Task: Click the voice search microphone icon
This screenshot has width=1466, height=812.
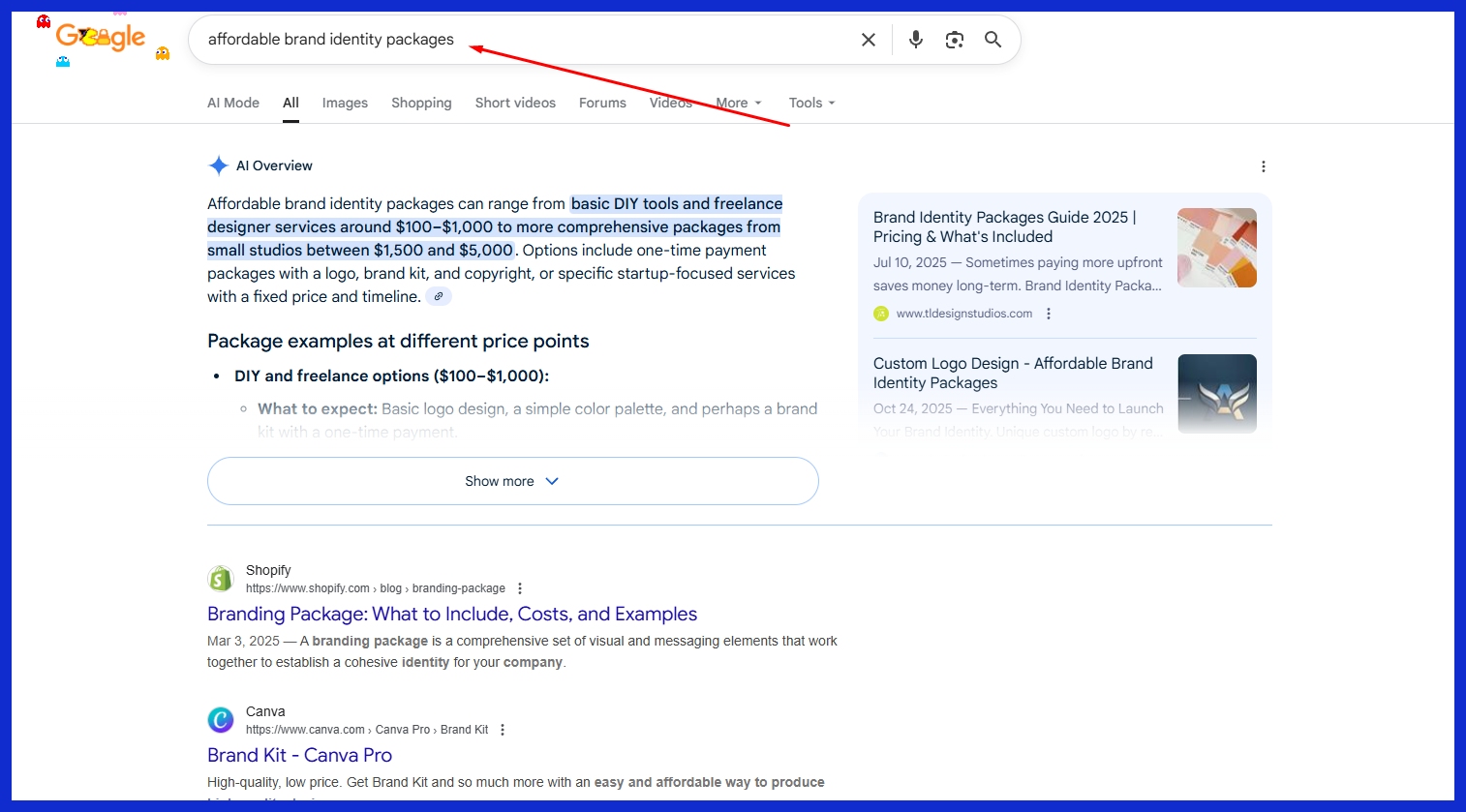Action: pos(914,39)
